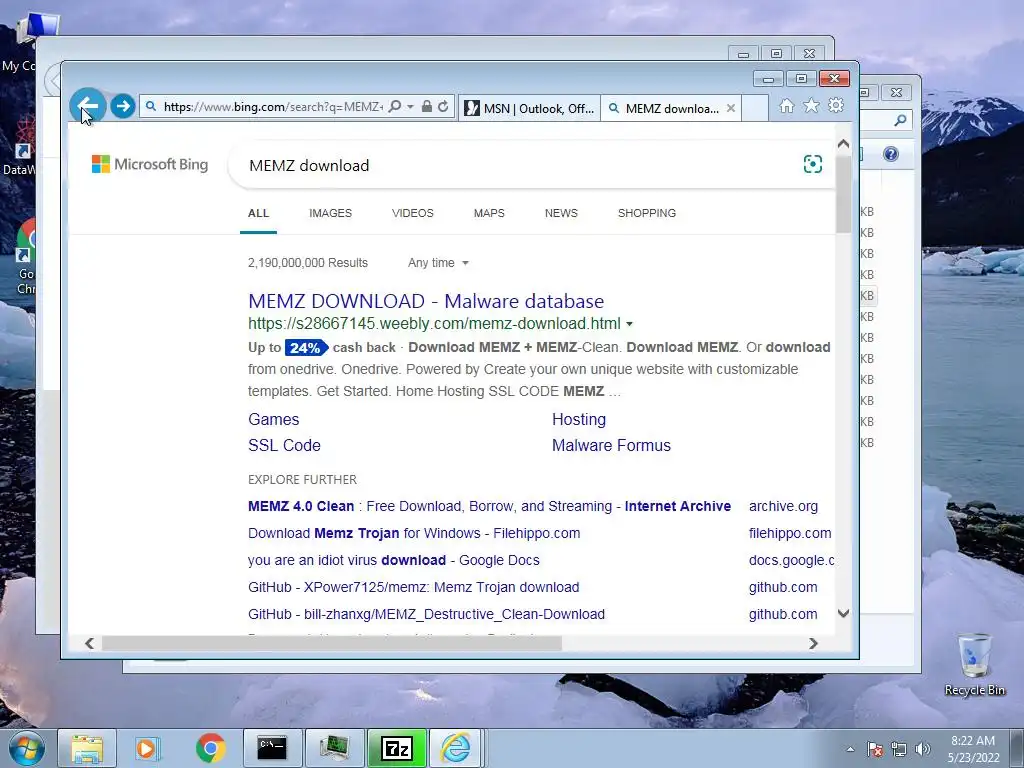Screen dimensions: 1024x768
Task: Switch to the VIDEOS search tab
Action: tap(413, 213)
